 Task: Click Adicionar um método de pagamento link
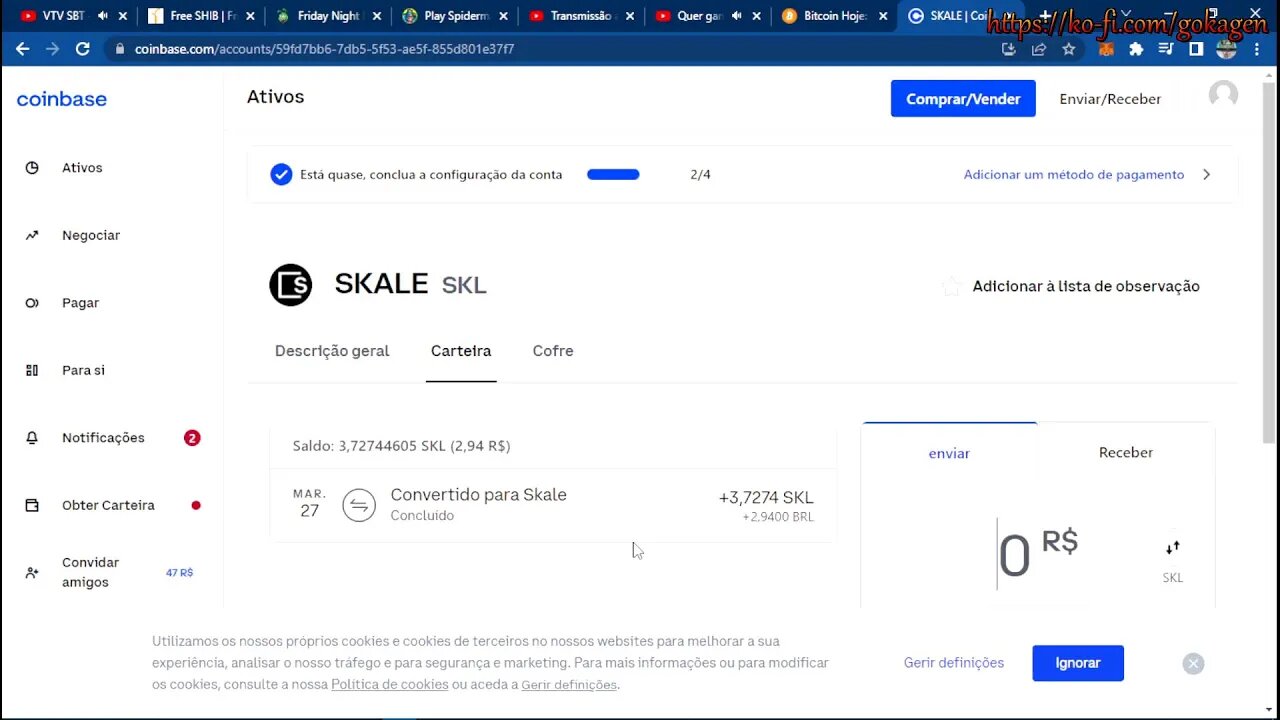[x=1074, y=174]
